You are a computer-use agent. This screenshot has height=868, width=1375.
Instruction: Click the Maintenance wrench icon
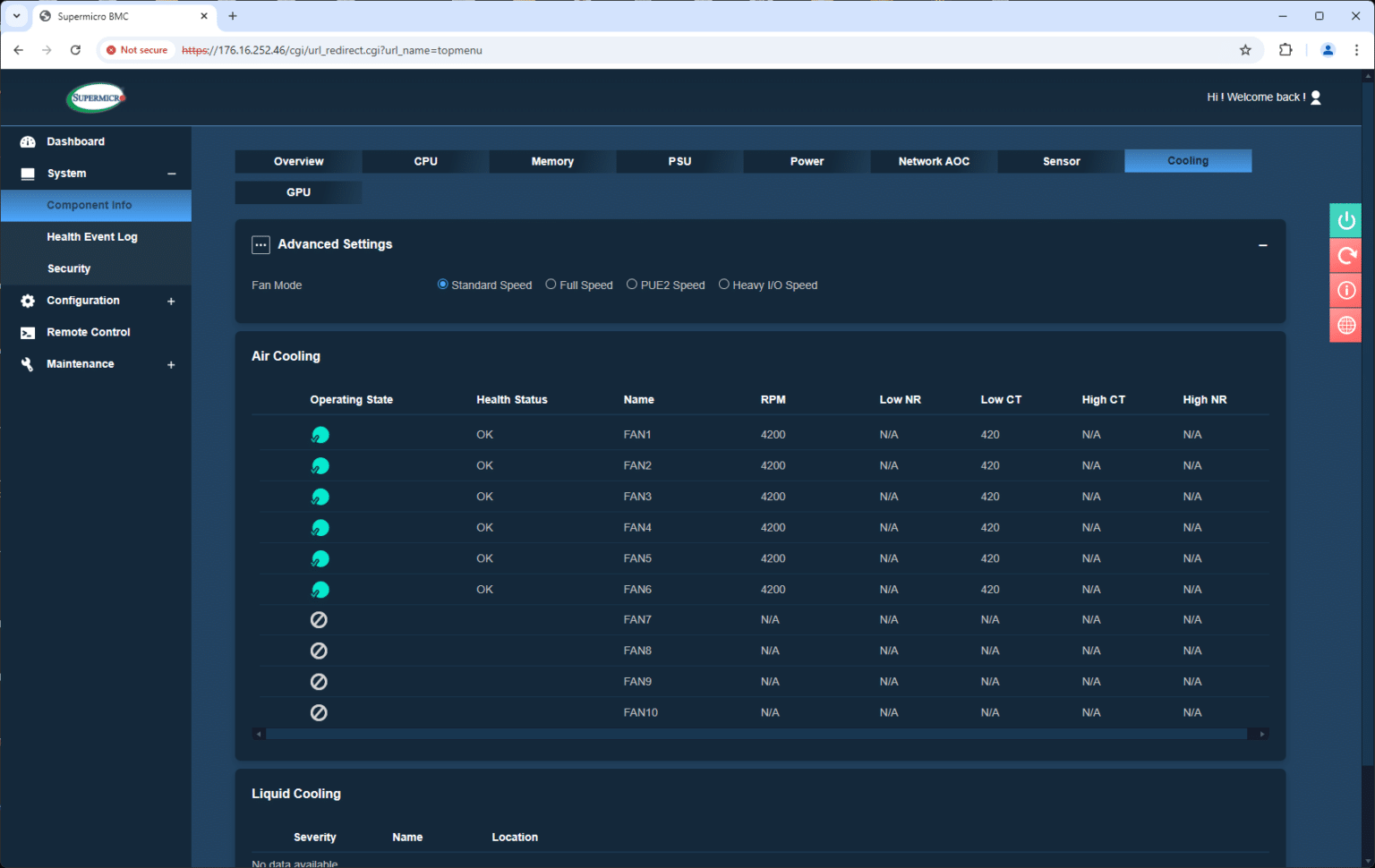tap(28, 364)
